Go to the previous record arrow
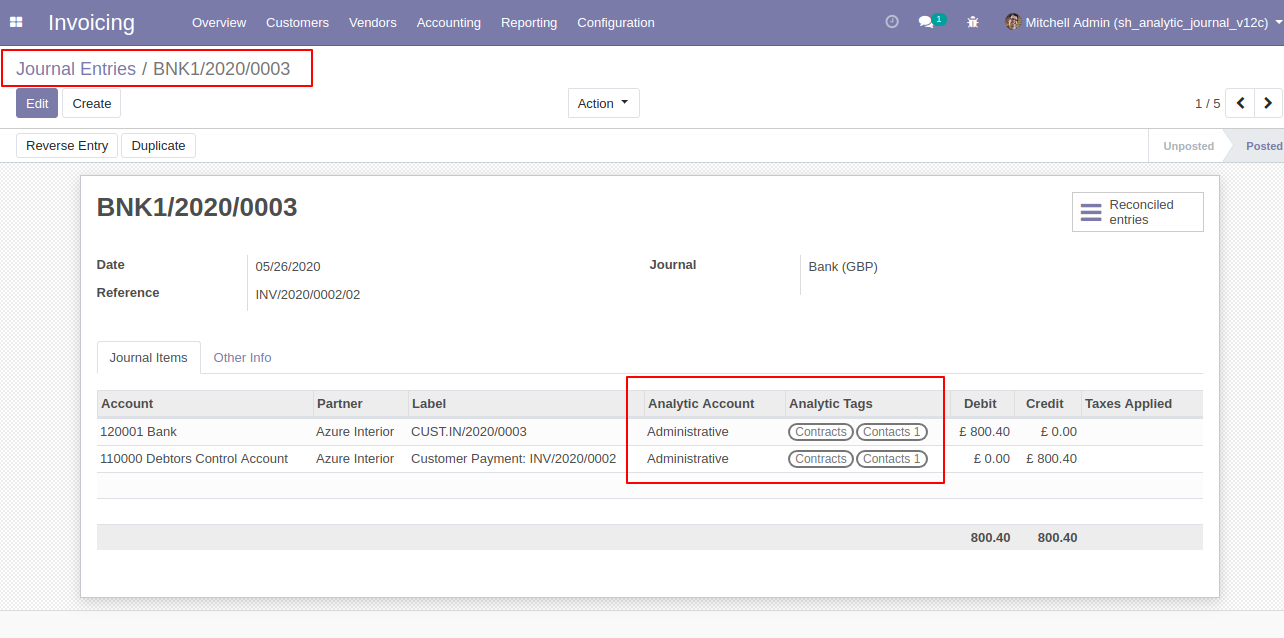1284x638 pixels. [1240, 103]
